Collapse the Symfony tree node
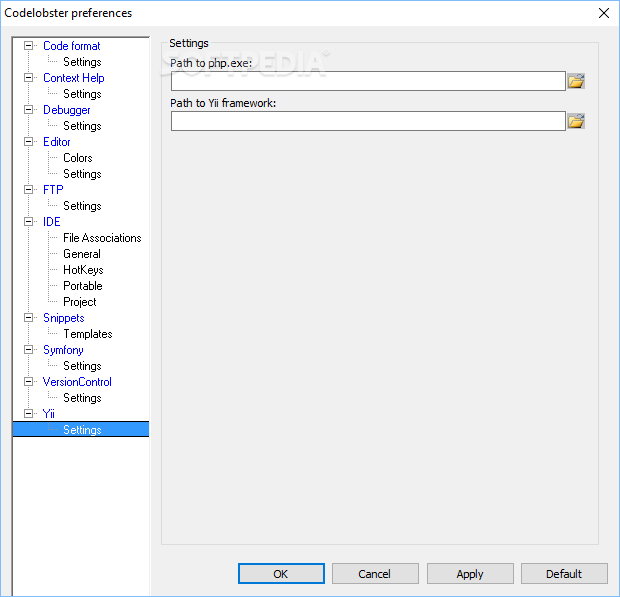Screen dimensions: 620x597 click(28, 350)
